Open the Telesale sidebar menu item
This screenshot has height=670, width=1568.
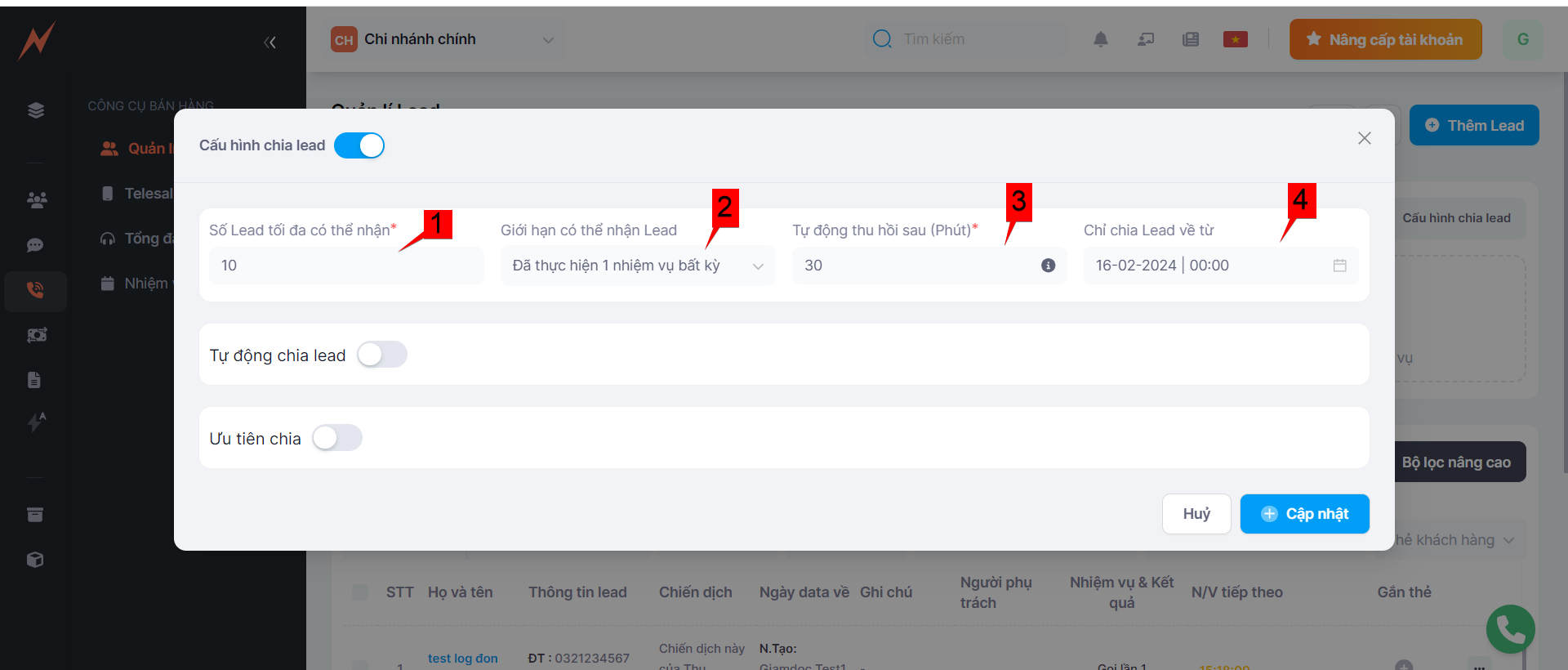(147, 194)
